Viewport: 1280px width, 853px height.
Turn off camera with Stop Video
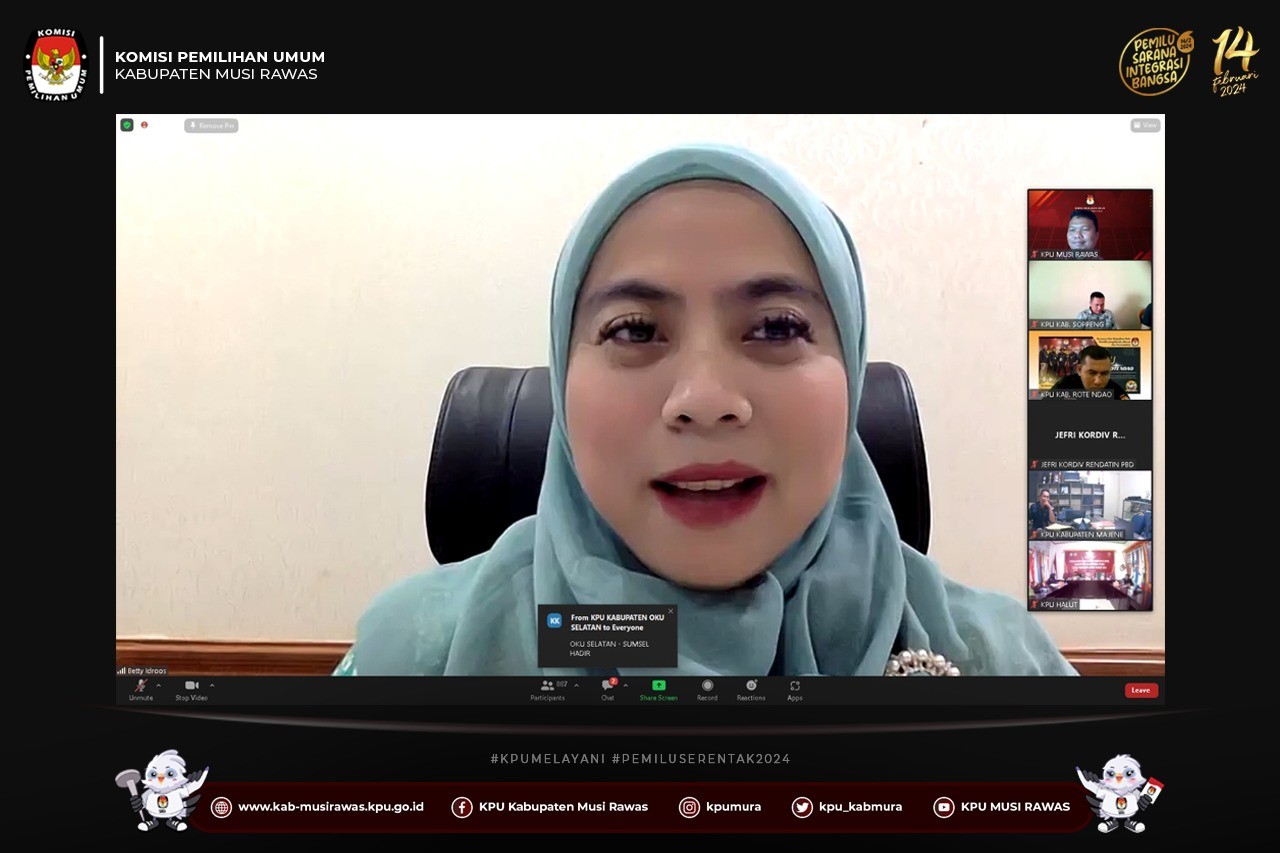[x=191, y=689]
